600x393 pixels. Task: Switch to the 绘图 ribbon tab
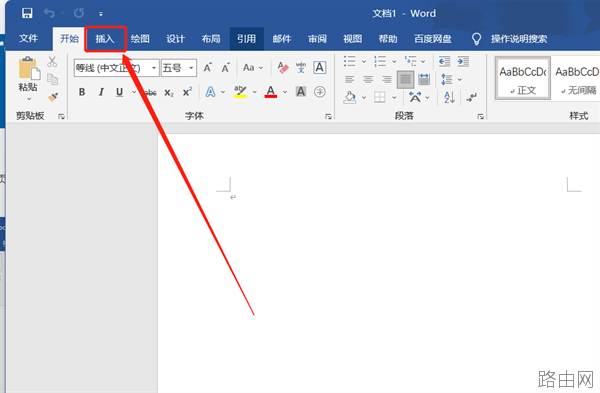click(140, 38)
